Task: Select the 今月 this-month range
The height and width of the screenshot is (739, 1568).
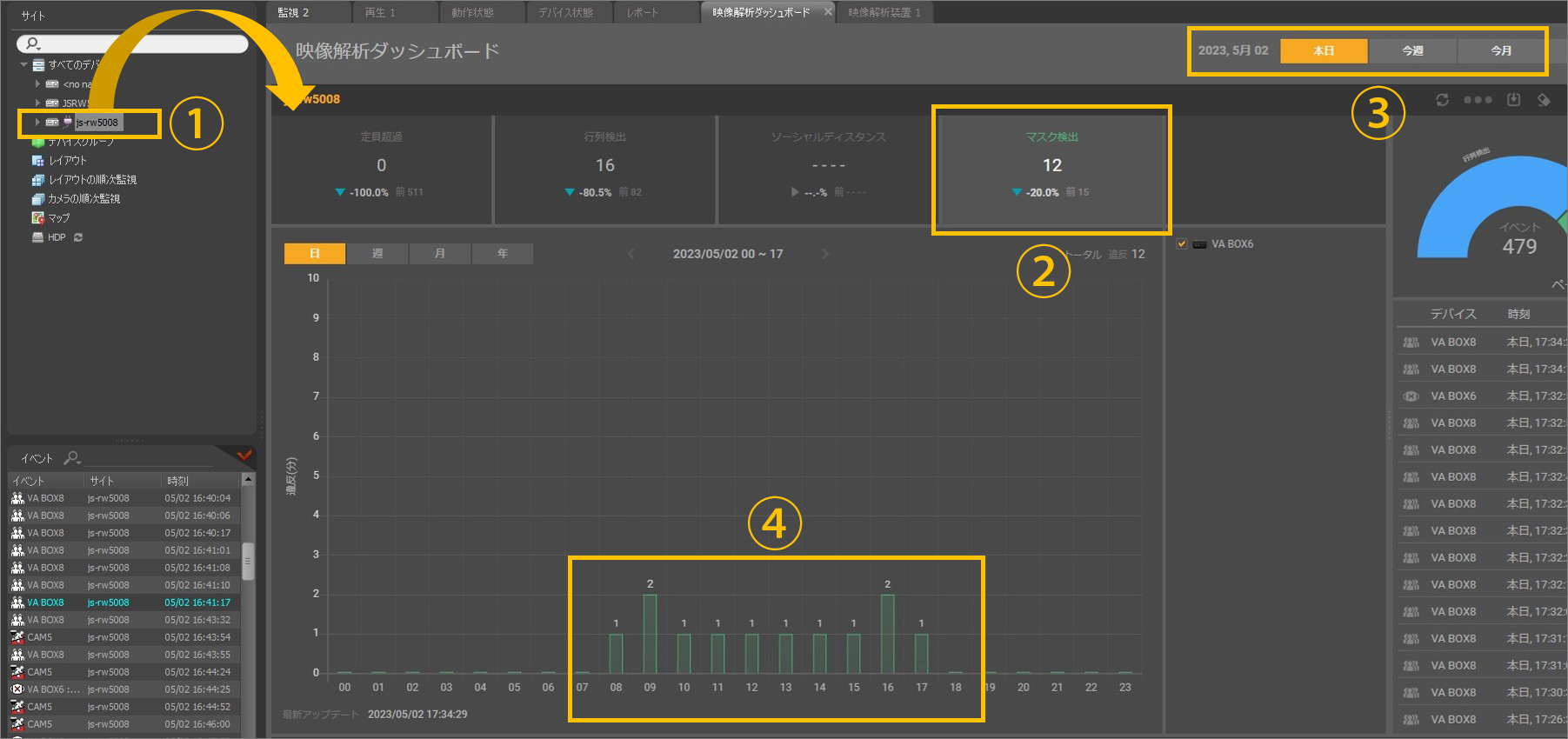Action: 1501,50
